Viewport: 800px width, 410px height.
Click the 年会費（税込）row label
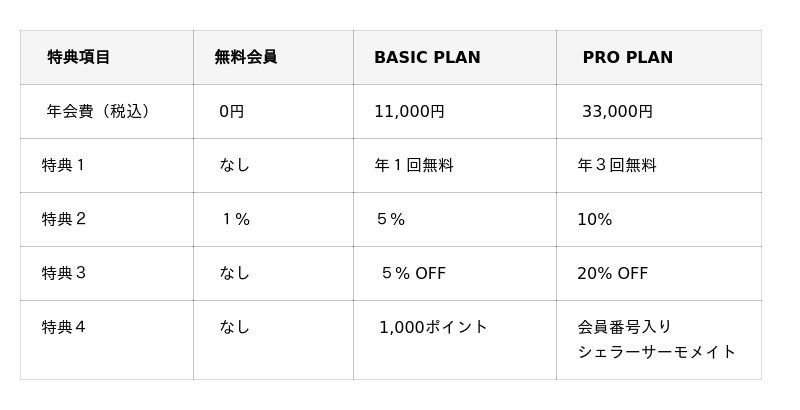(101, 111)
